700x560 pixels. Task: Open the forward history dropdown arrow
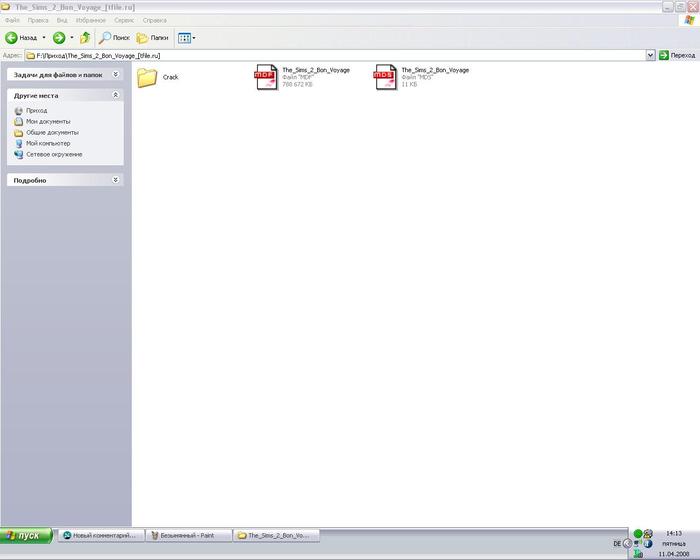[x=72, y=38]
